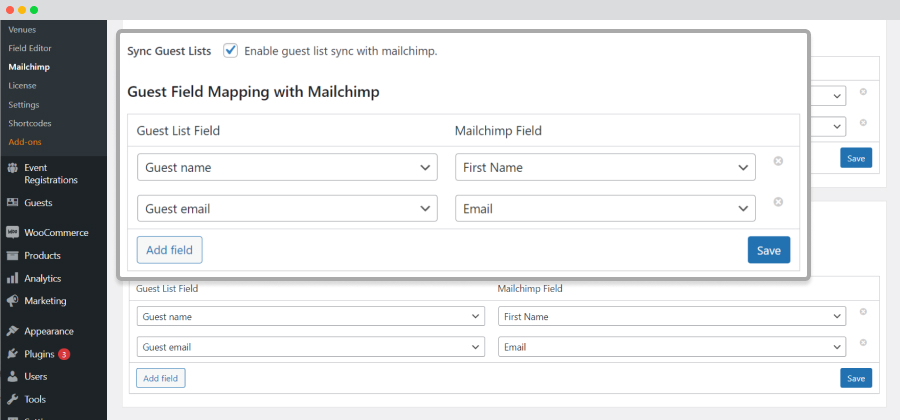Image resolution: width=900 pixels, height=420 pixels.
Task: Click the upper right Save button
Action: [856, 158]
